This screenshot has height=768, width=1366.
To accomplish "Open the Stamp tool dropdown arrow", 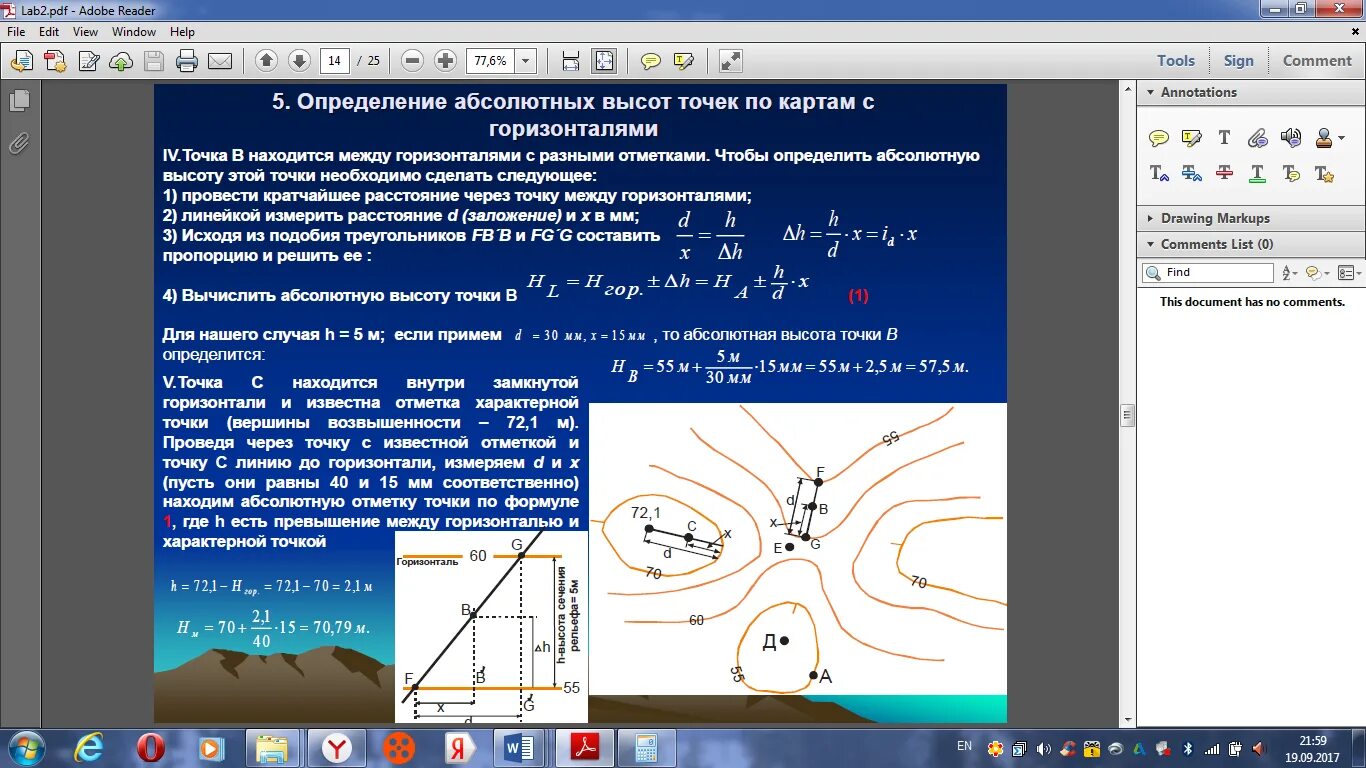I will pos(1342,139).
